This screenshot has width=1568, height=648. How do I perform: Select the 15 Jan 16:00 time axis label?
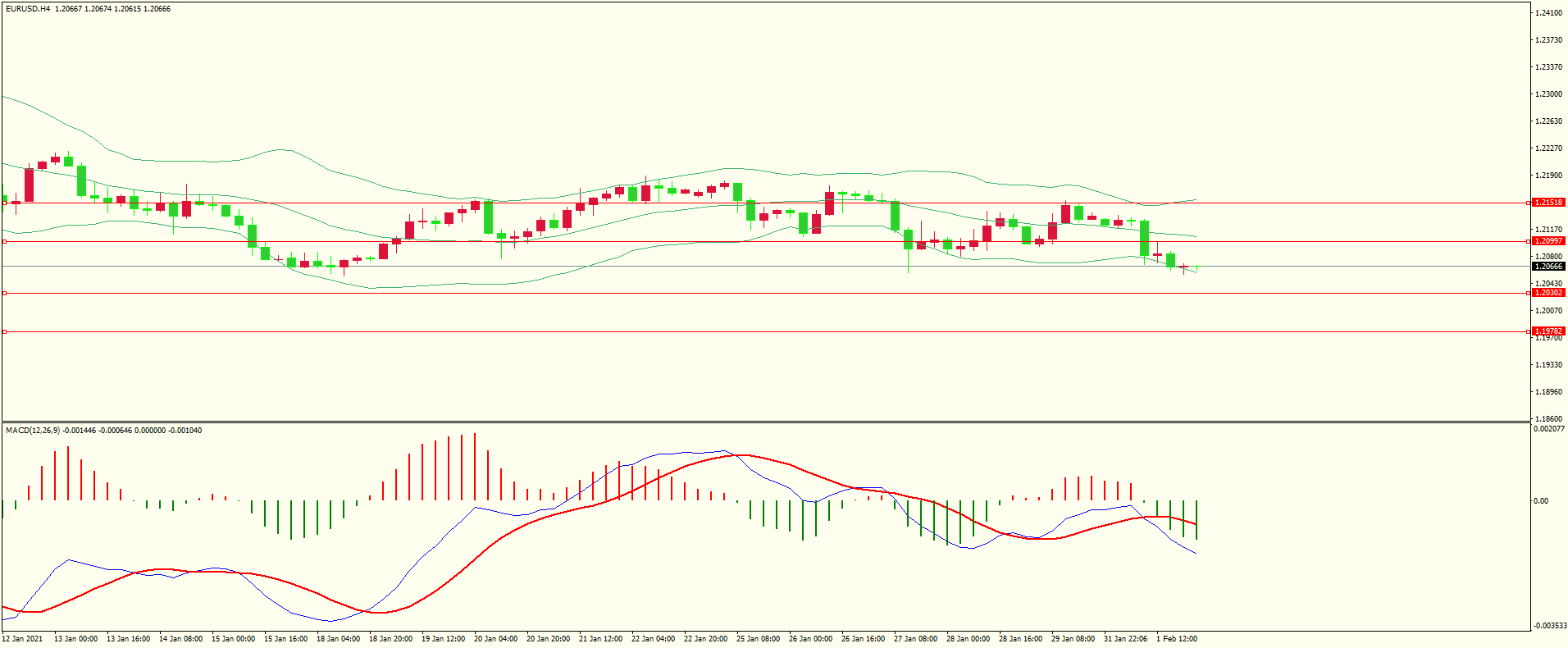(285, 639)
